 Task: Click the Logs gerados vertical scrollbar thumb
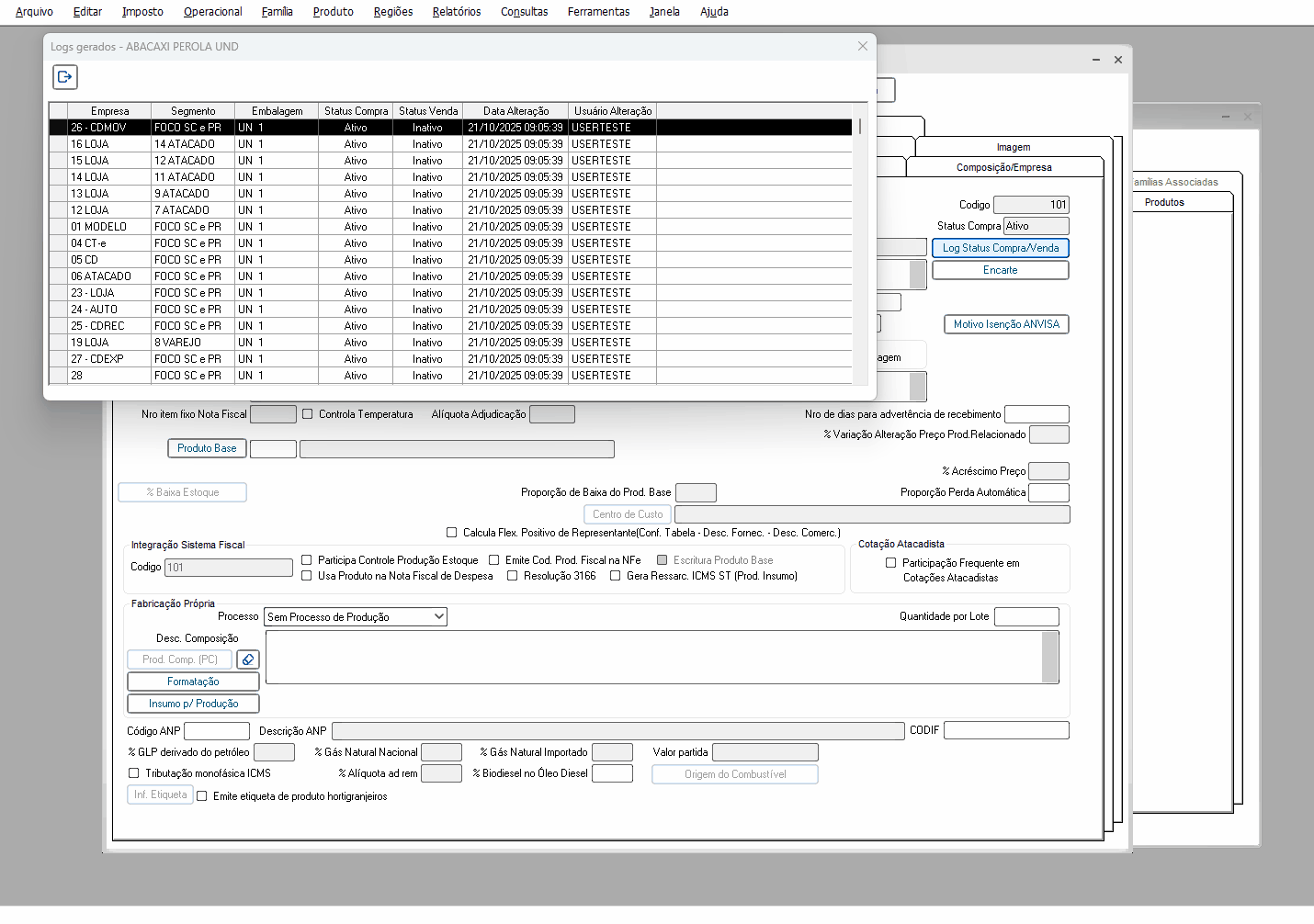(x=860, y=127)
